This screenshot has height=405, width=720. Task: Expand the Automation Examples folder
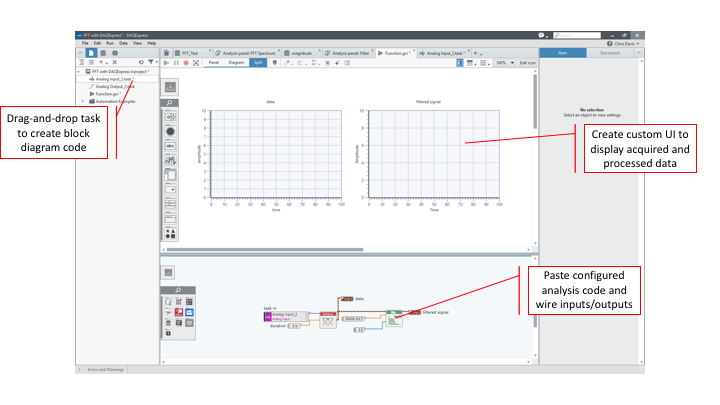tap(82, 101)
